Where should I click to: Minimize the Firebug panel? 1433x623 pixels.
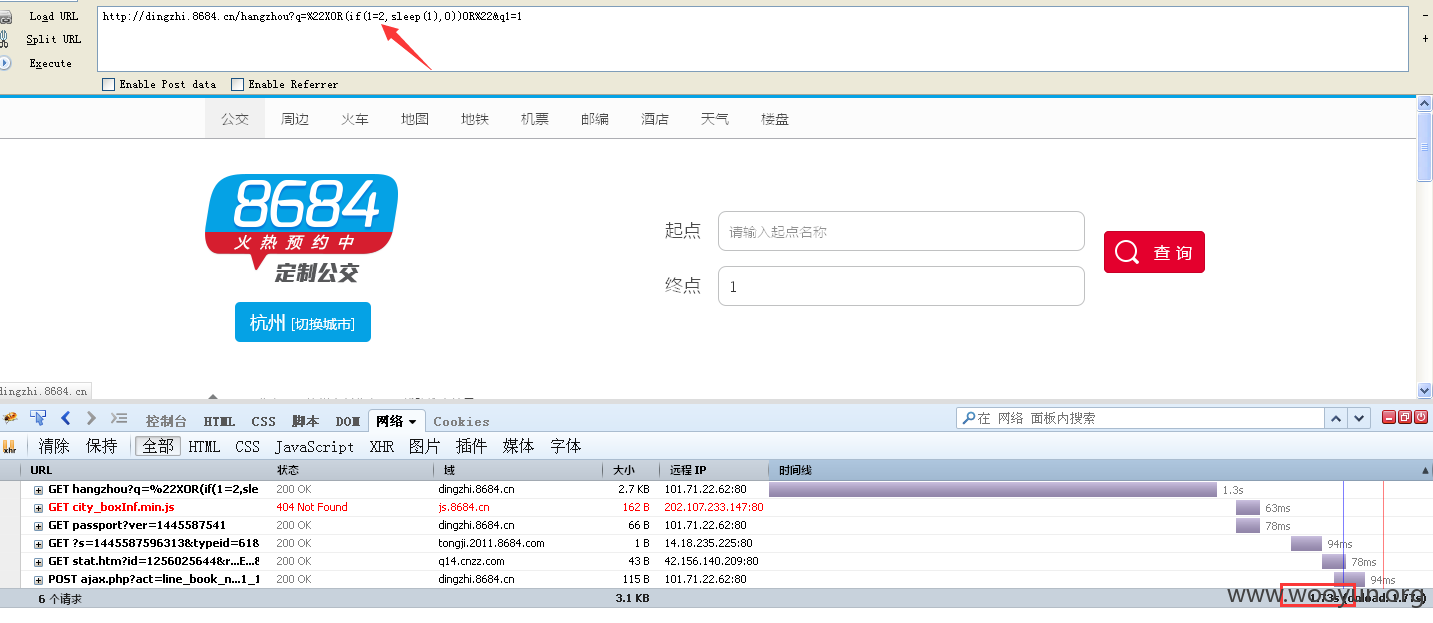click(1389, 417)
